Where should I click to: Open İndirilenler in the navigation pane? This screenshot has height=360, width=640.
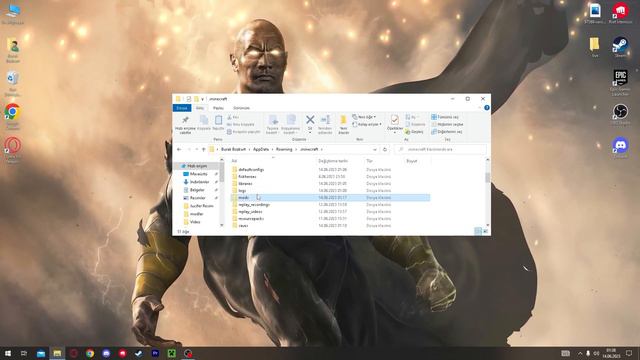point(200,182)
